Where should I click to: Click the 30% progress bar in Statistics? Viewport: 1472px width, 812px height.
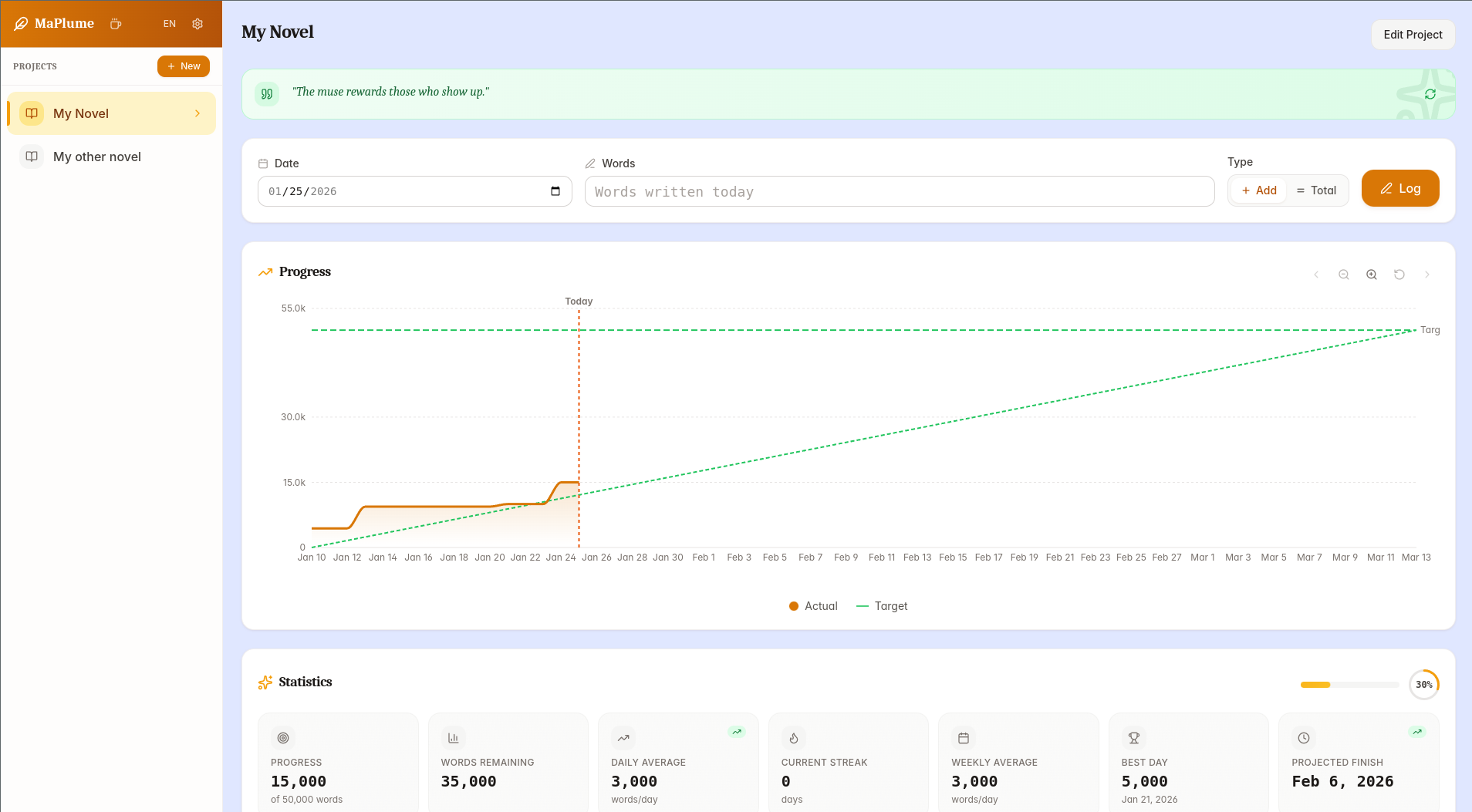click(1349, 685)
